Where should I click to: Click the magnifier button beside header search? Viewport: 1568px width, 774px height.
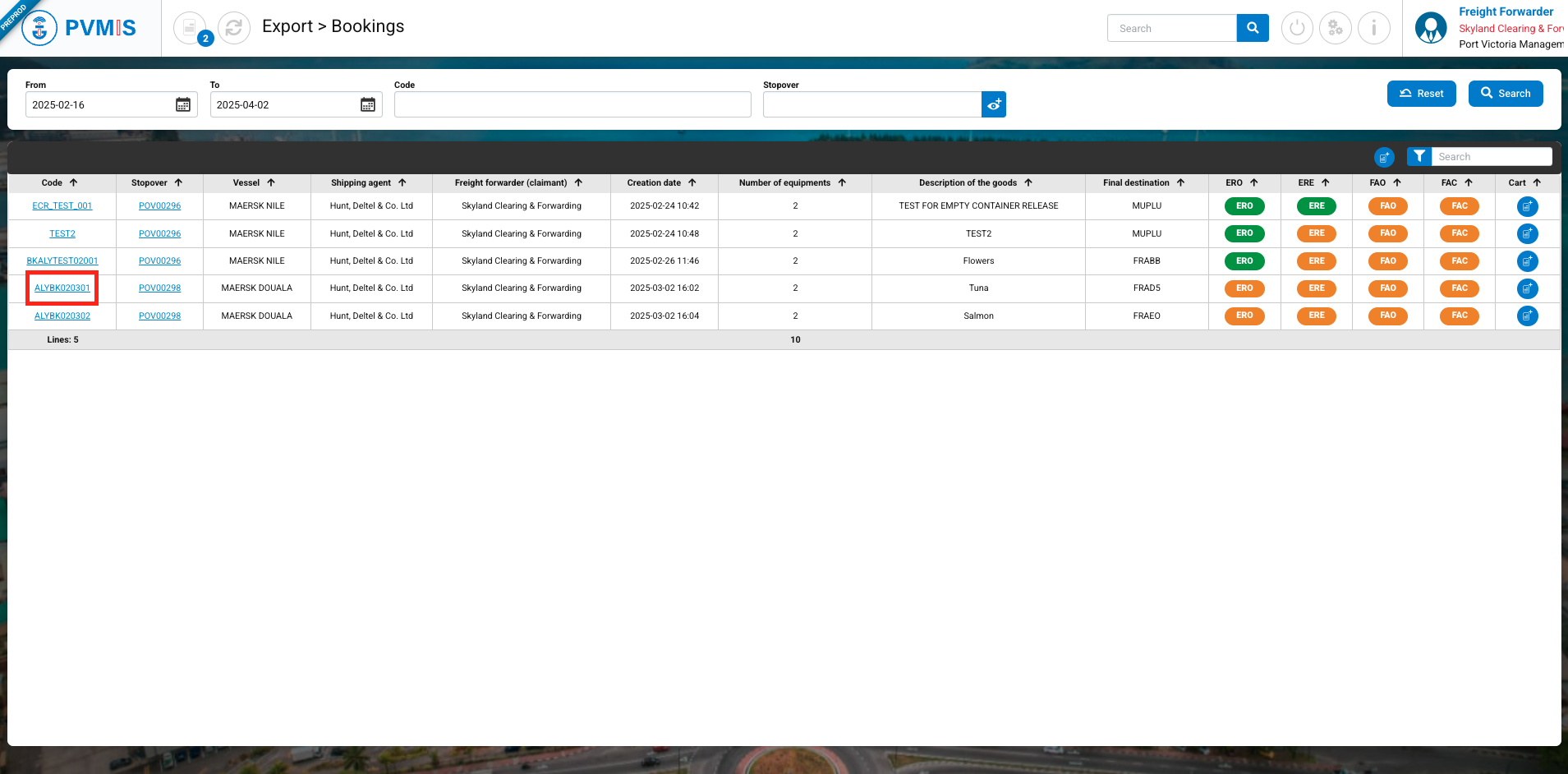1253,28
